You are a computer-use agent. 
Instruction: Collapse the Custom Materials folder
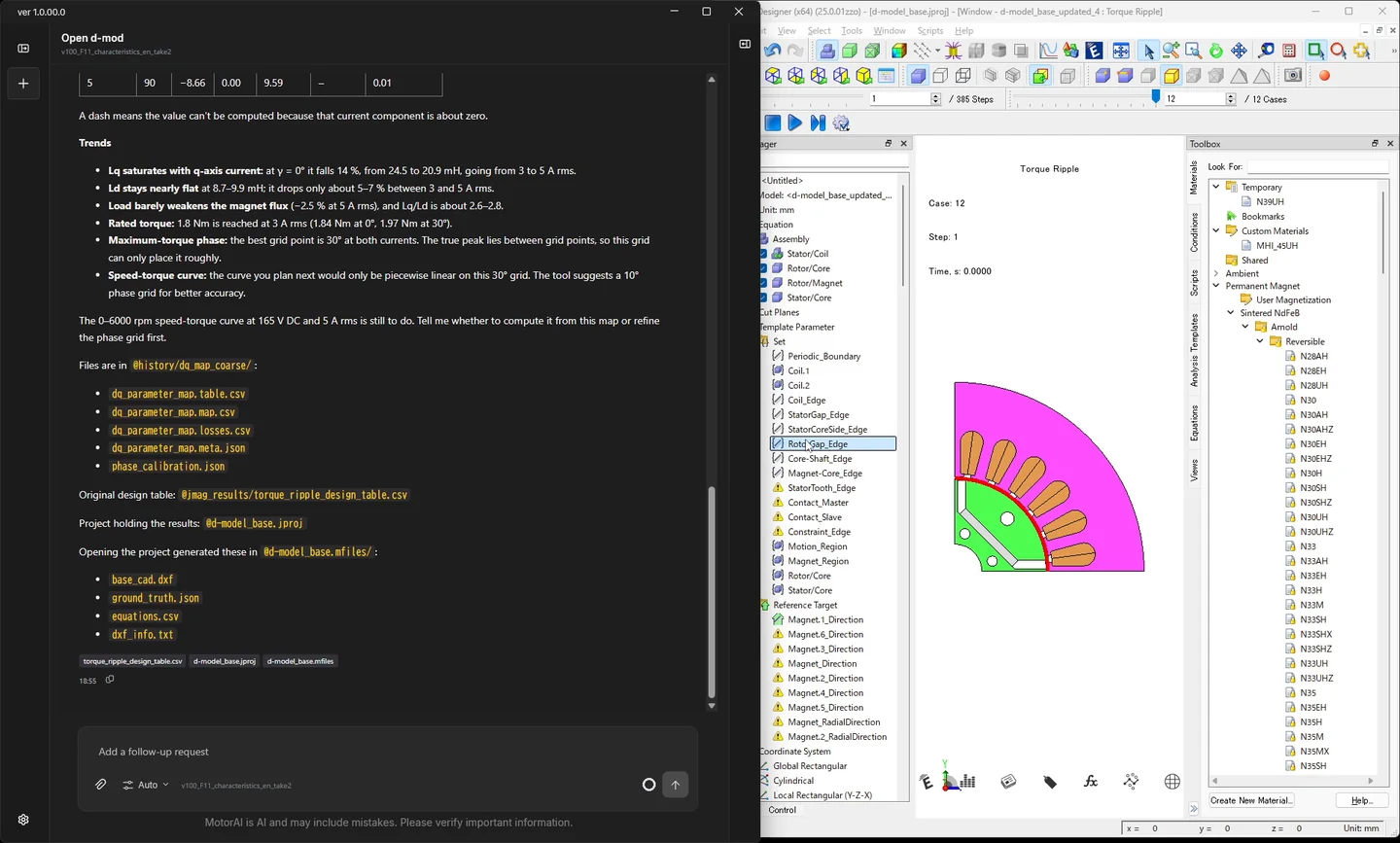(1216, 230)
